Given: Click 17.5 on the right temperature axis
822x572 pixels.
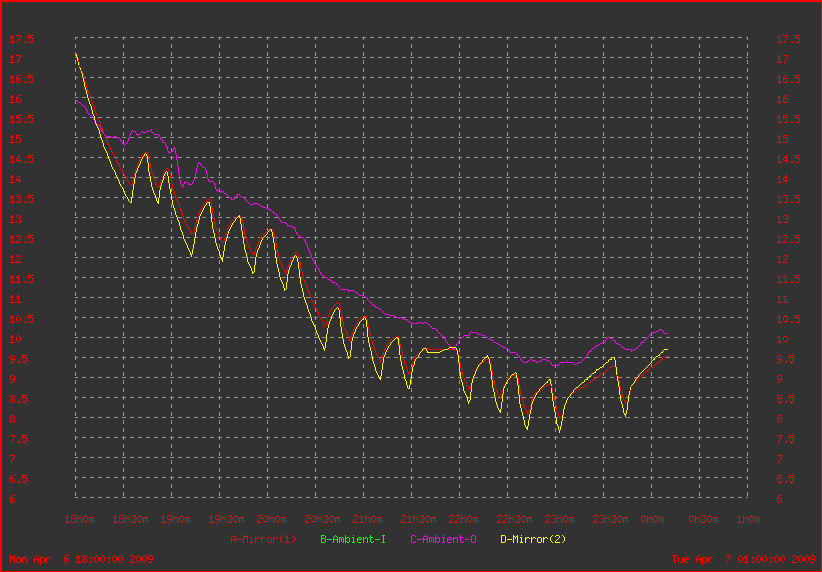Looking at the screenshot, I should pyautogui.click(x=788, y=39).
